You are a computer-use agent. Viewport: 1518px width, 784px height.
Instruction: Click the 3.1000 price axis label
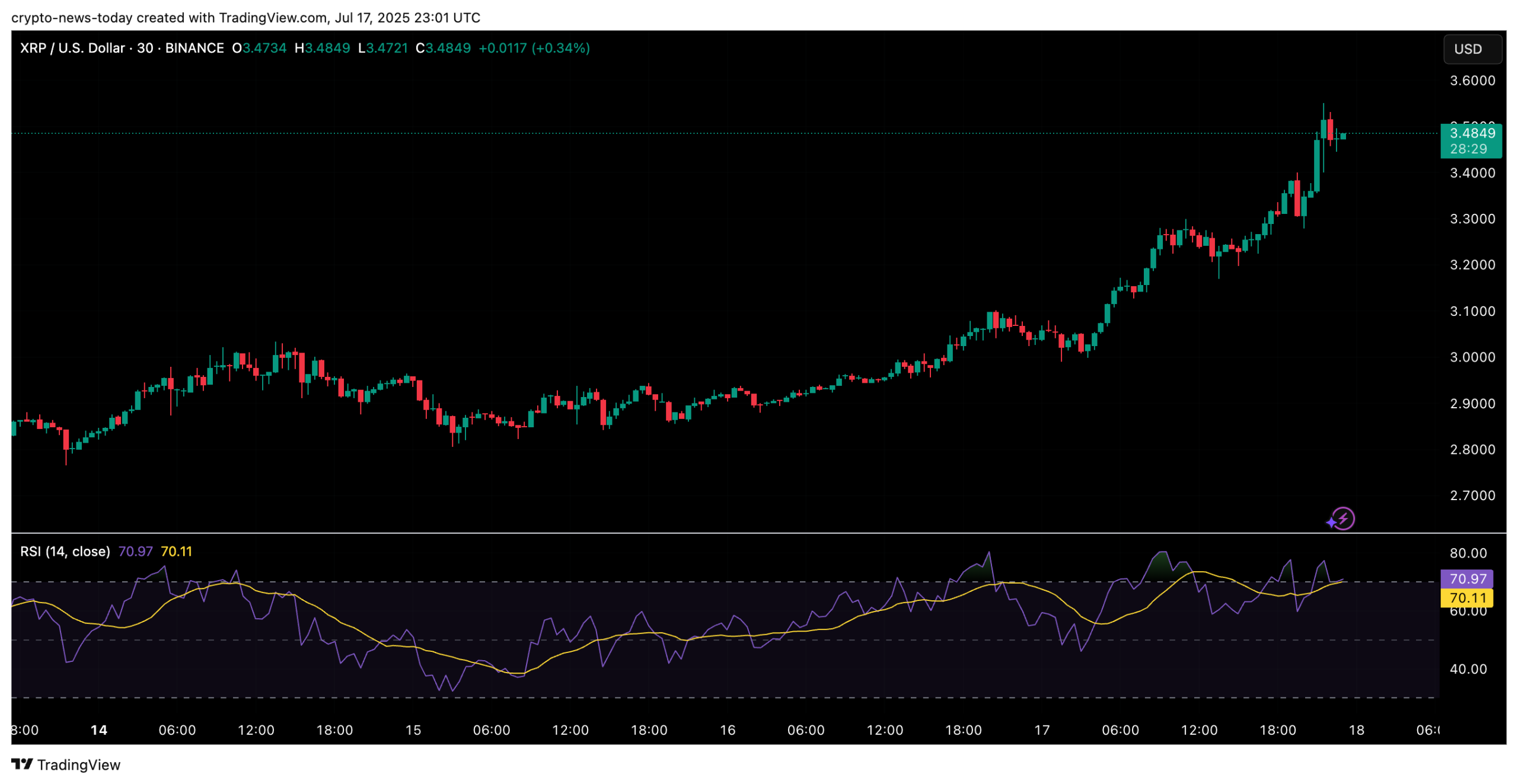point(1472,311)
